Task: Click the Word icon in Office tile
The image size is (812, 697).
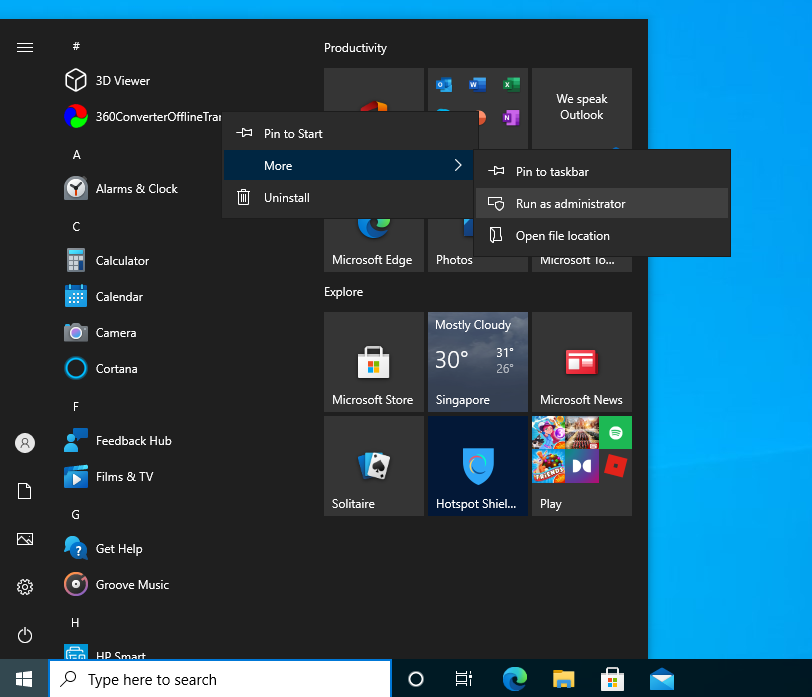Action: (x=477, y=84)
